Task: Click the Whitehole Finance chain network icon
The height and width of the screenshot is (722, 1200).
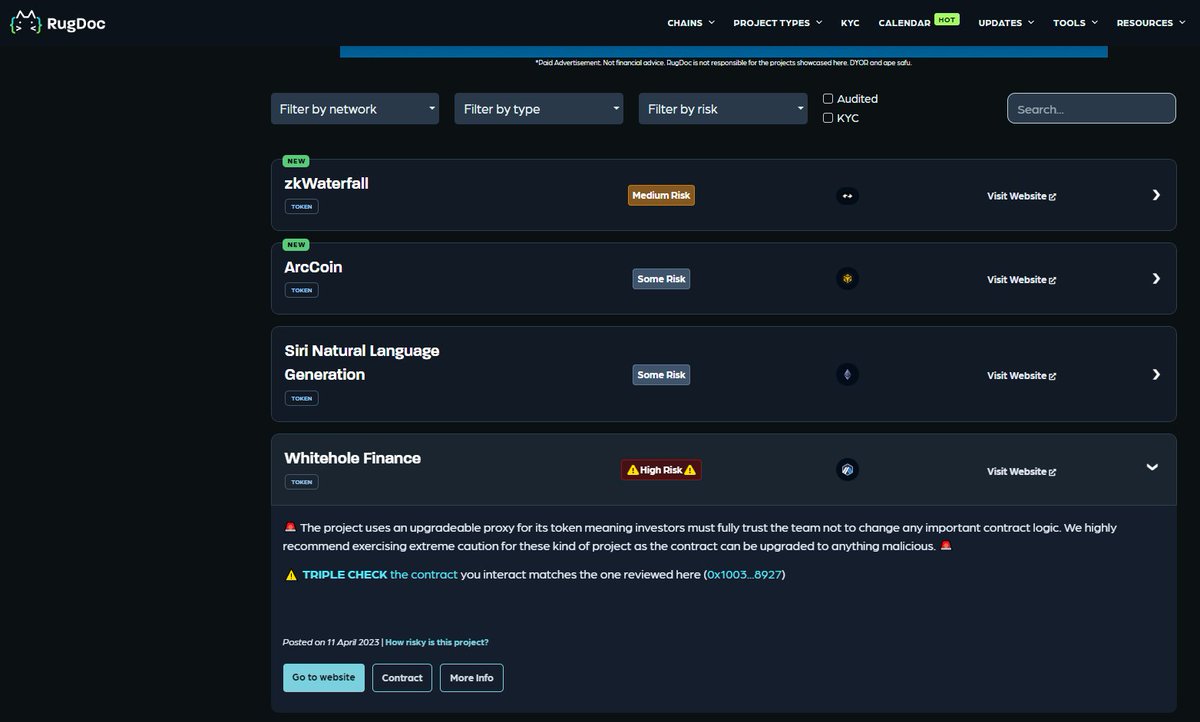Action: [x=847, y=470]
